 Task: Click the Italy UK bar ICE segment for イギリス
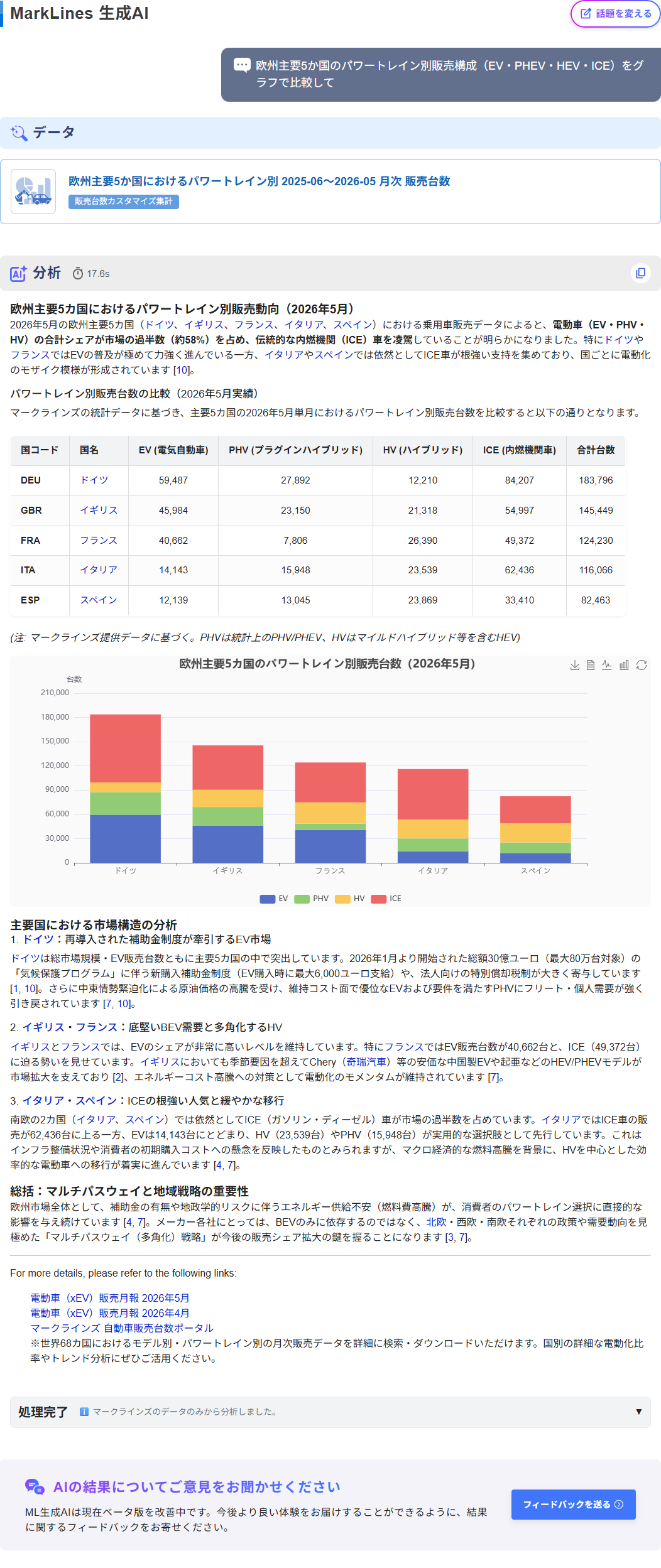click(x=228, y=767)
